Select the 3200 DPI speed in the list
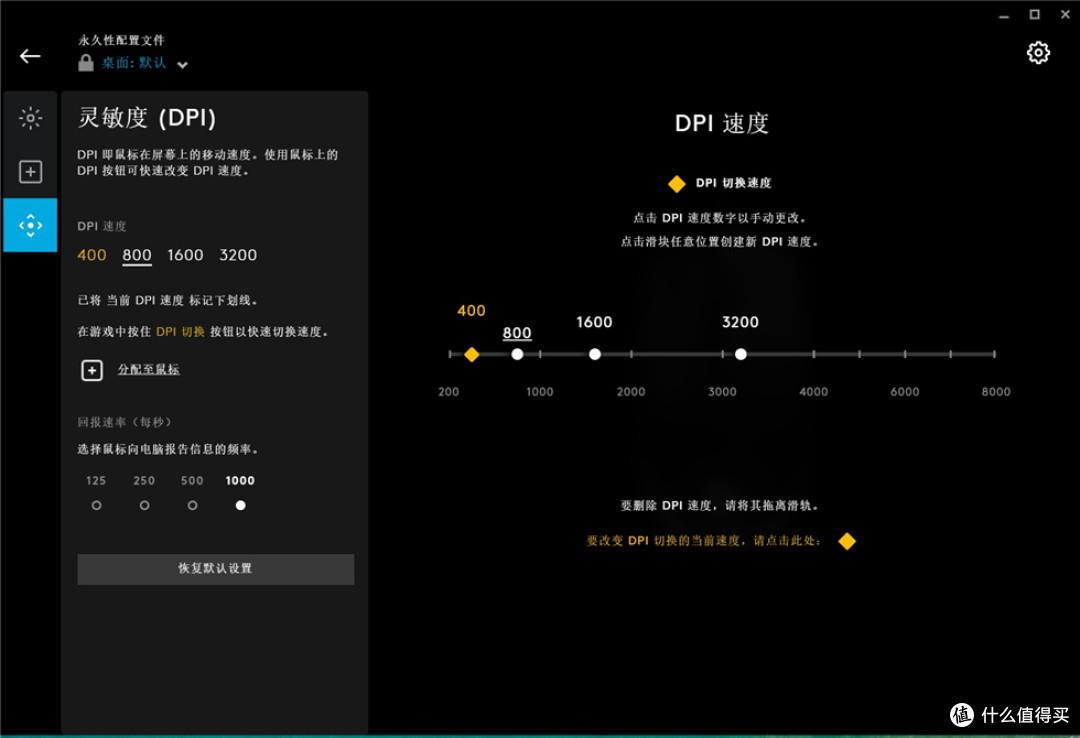1080x738 pixels. coord(238,255)
